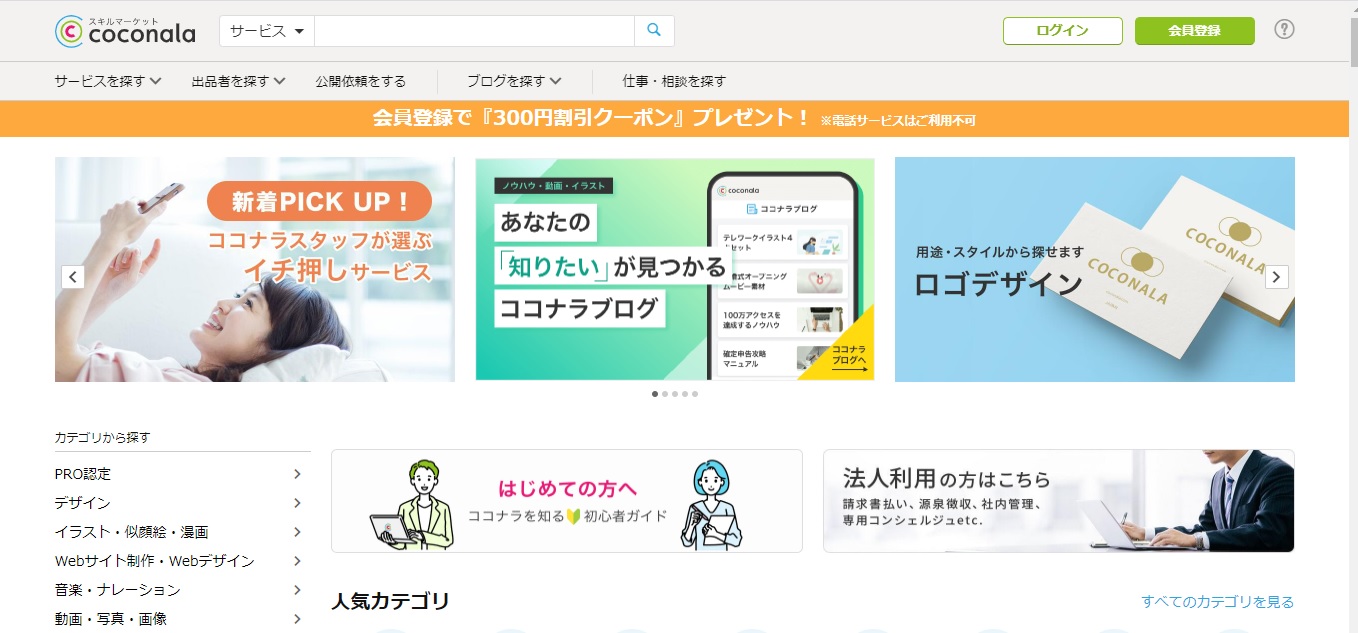The height and width of the screenshot is (633, 1358).
Task: Select the third carousel dot
Action: (x=675, y=394)
